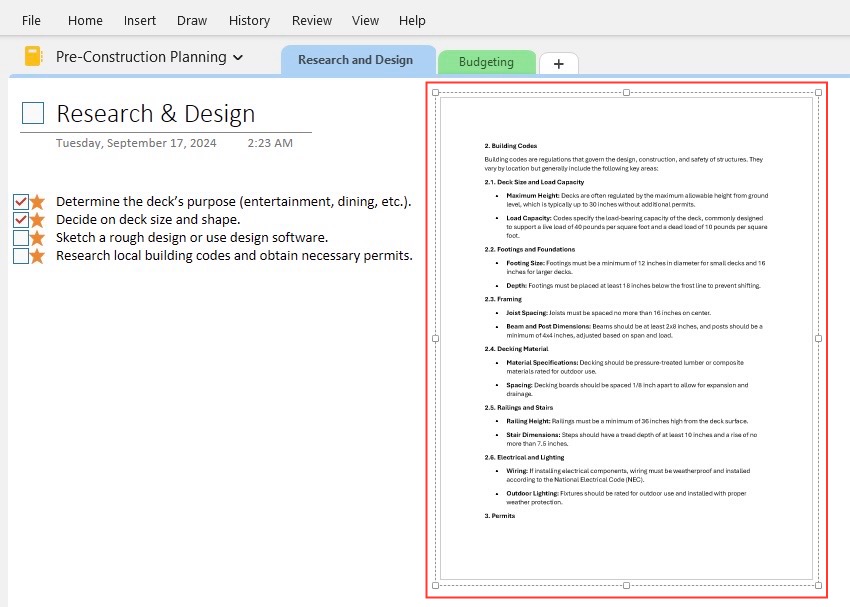Click the star tag beside Decide on deck size
This screenshot has width=850, height=607.
pyautogui.click(x=37, y=219)
